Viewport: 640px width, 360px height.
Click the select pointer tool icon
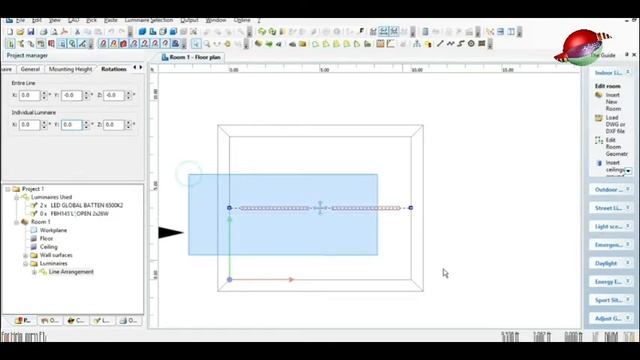(x=196, y=44)
